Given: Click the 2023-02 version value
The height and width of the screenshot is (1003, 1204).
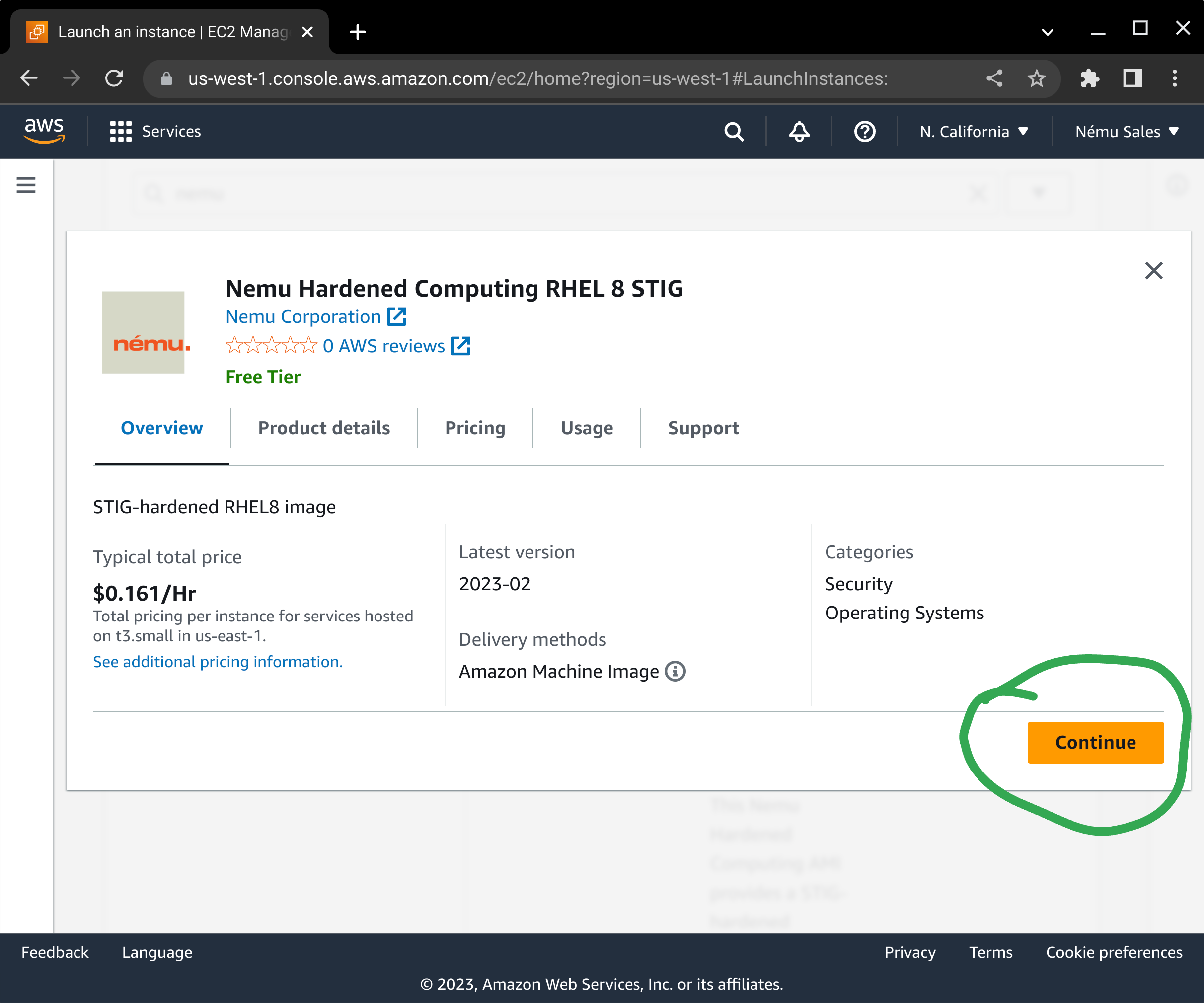Looking at the screenshot, I should [x=495, y=584].
